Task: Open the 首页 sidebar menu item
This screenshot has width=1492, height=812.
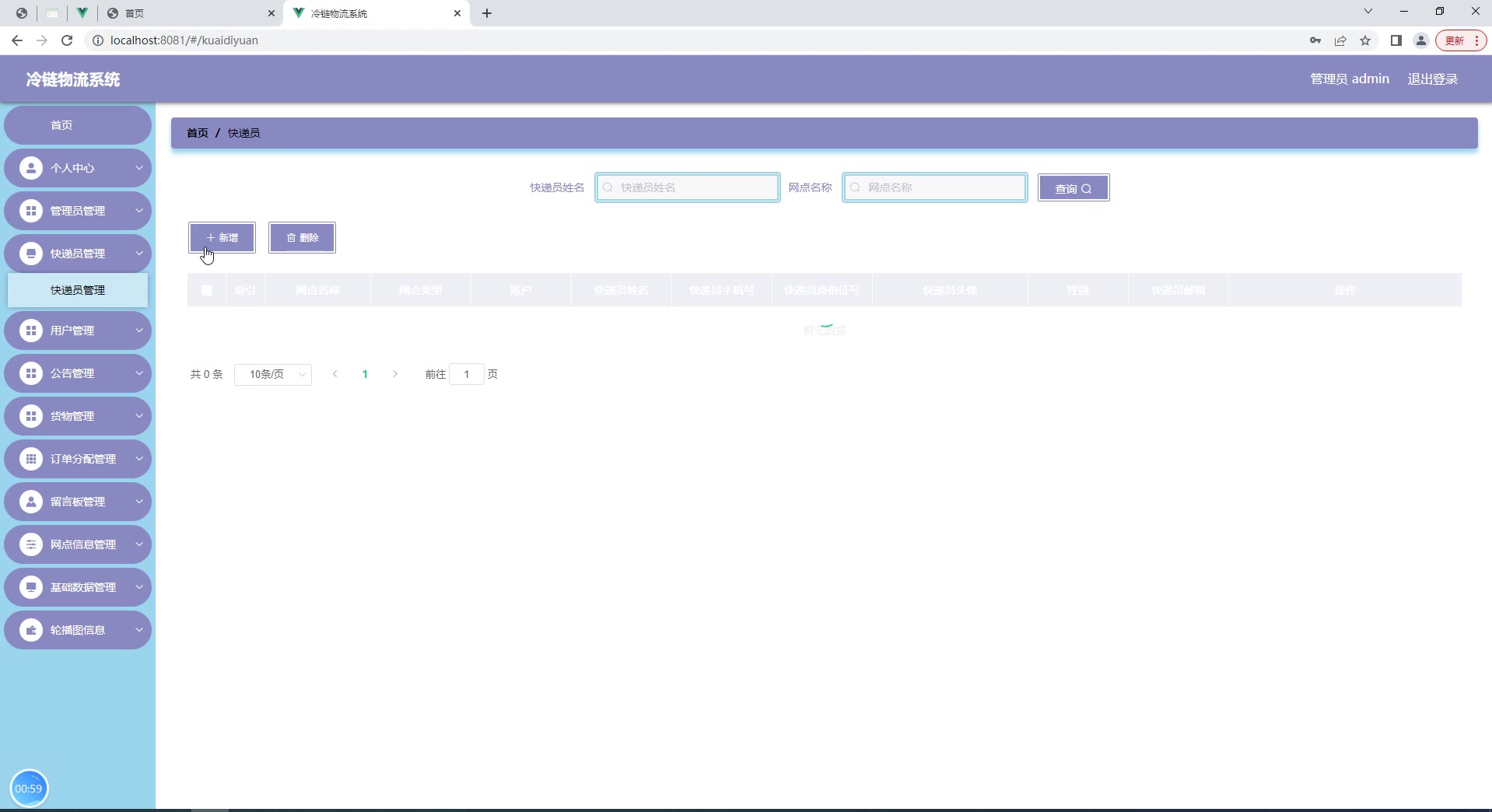Action: point(78,125)
